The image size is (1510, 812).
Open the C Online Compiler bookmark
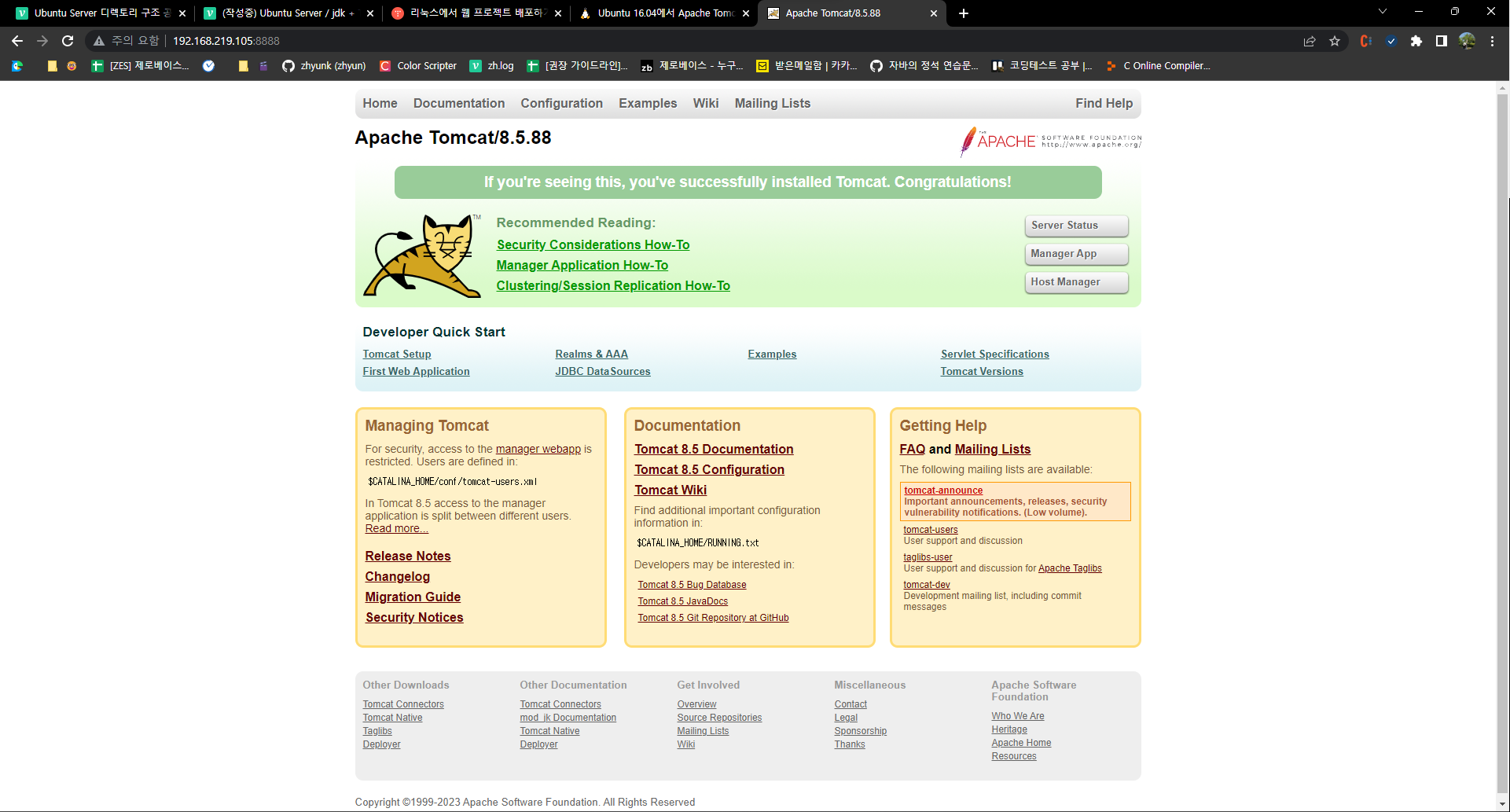click(x=1158, y=66)
